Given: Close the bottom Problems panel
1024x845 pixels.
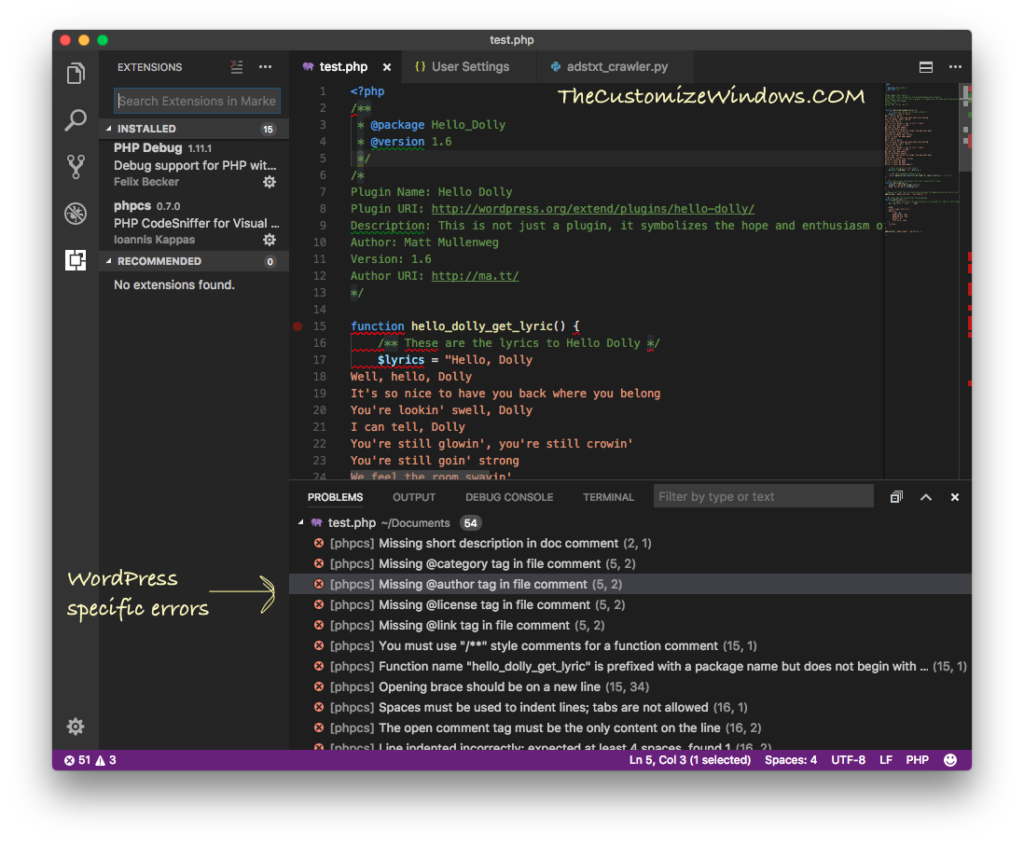Looking at the screenshot, I should 955,497.
